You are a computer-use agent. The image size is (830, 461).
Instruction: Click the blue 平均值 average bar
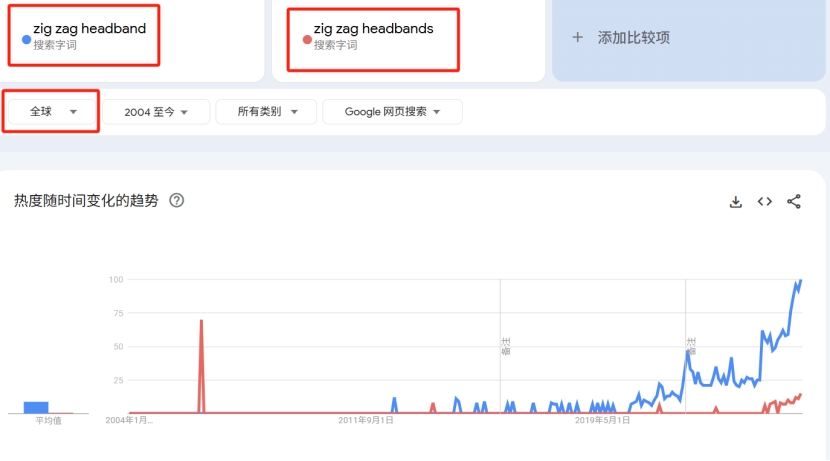36,407
